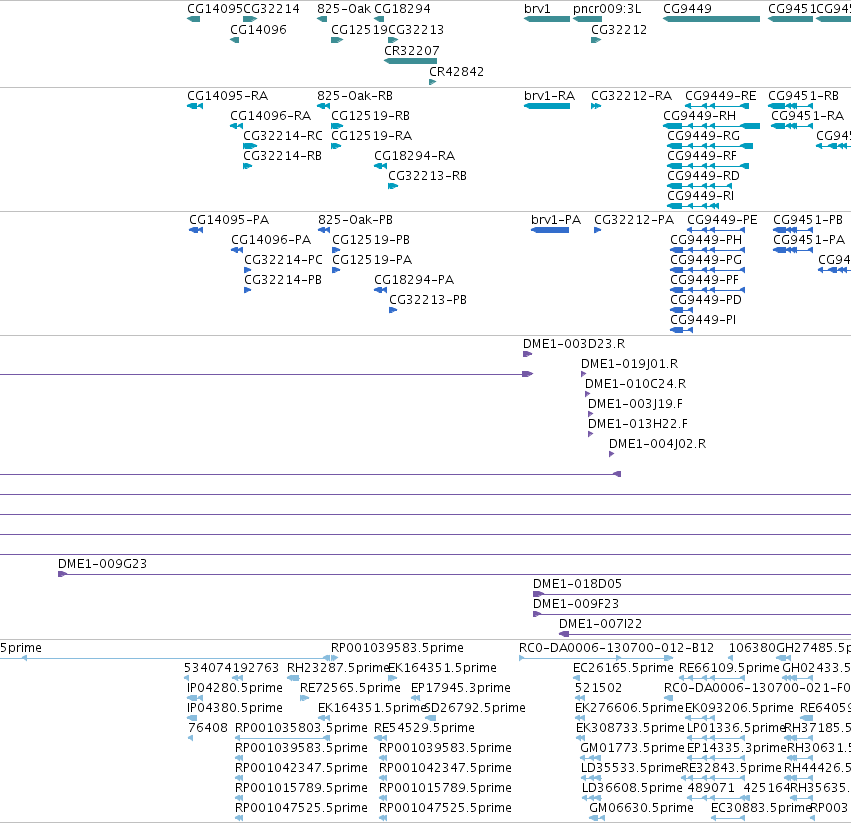Select EST RE72565.5prime
This screenshot has width=851, height=823.
[x=350, y=688]
